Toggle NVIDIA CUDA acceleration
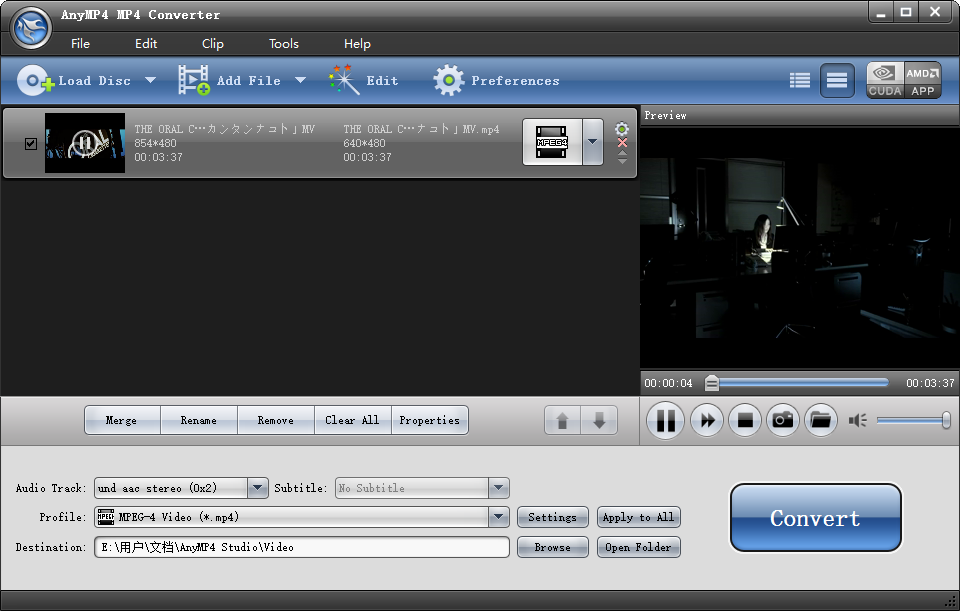 pos(885,80)
